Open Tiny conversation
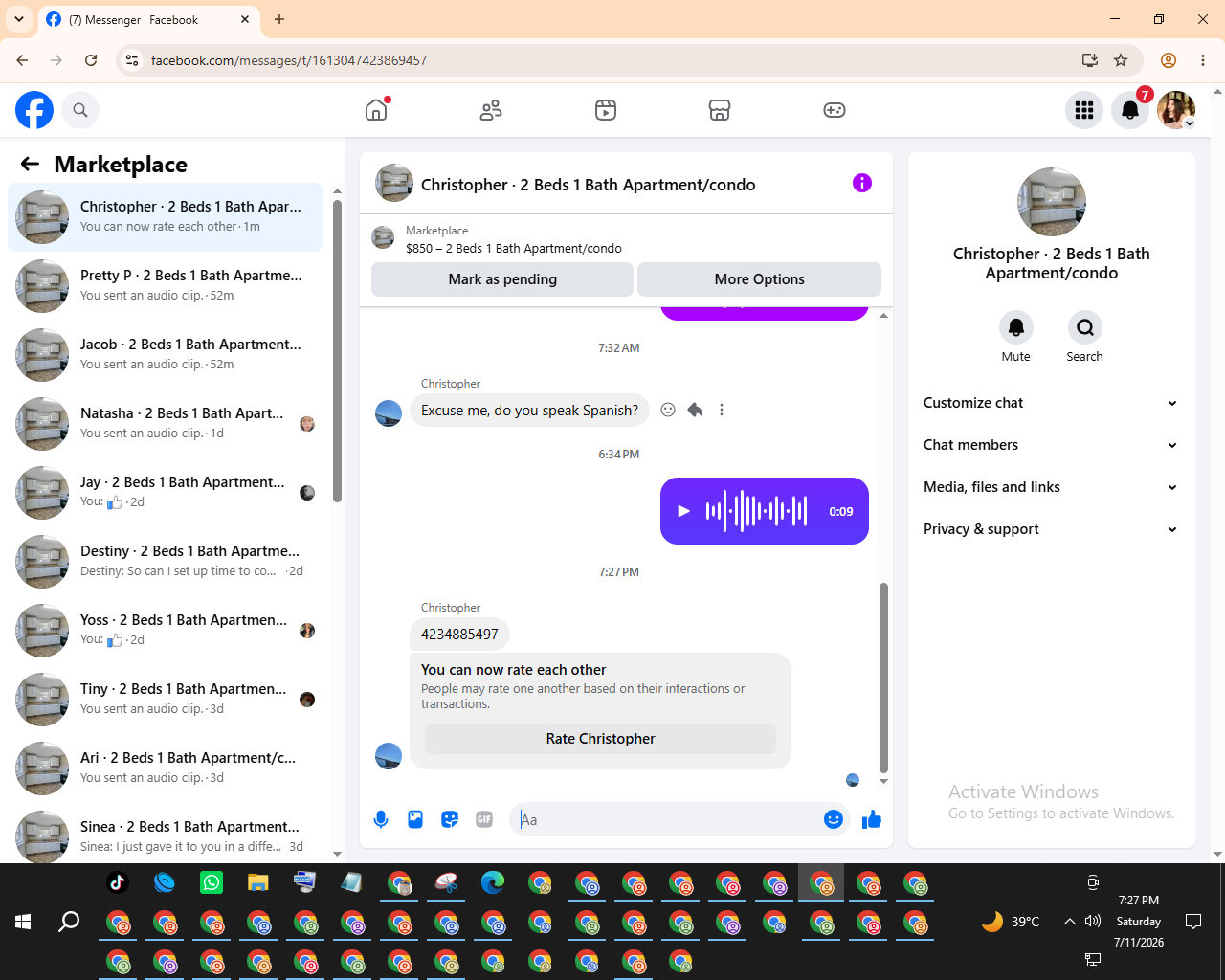Screen dimensions: 1225x980 [166, 700]
